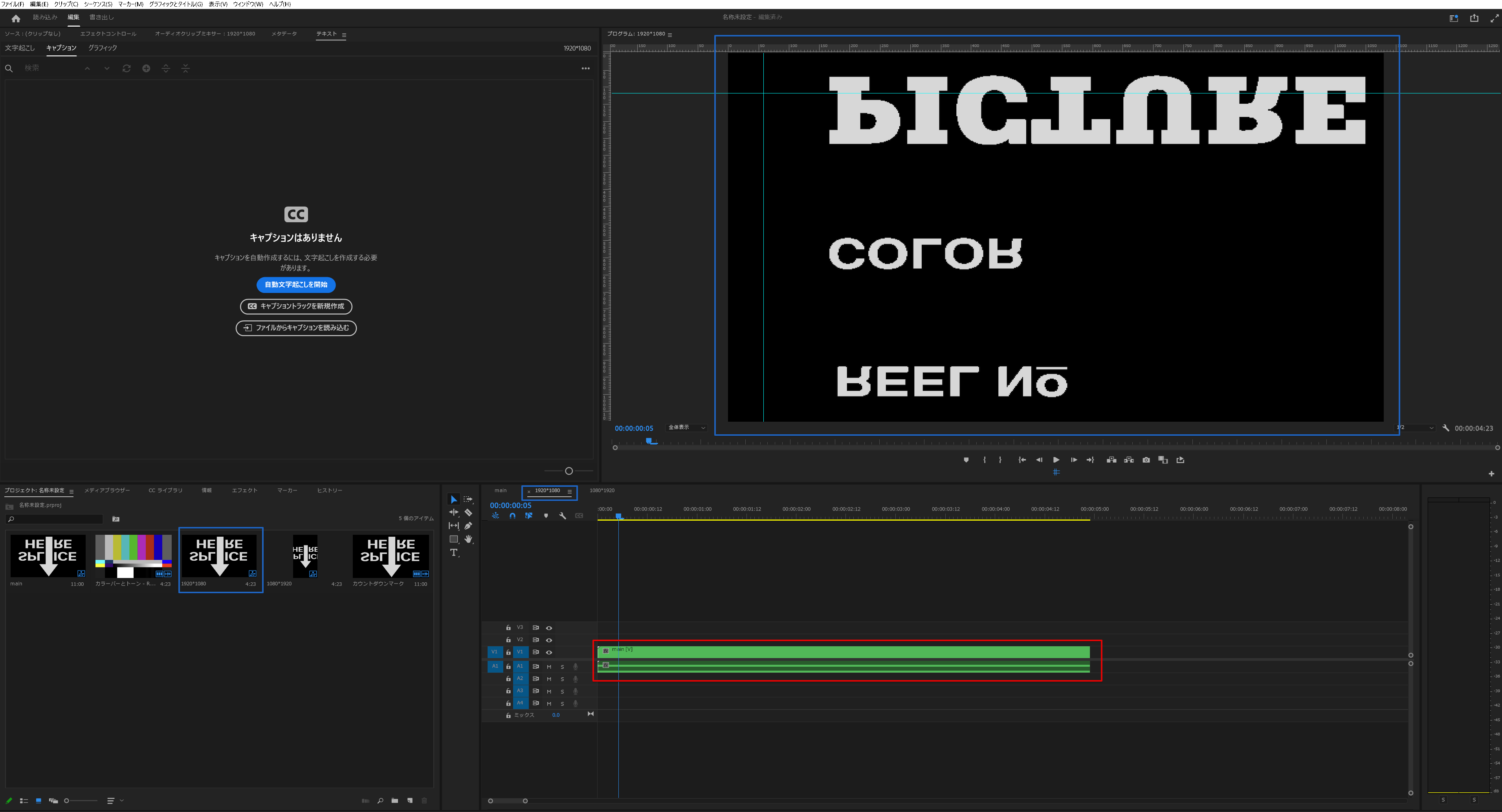Select the Type tool
The width and height of the screenshot is (1502, 812).
tap(454, 552)
